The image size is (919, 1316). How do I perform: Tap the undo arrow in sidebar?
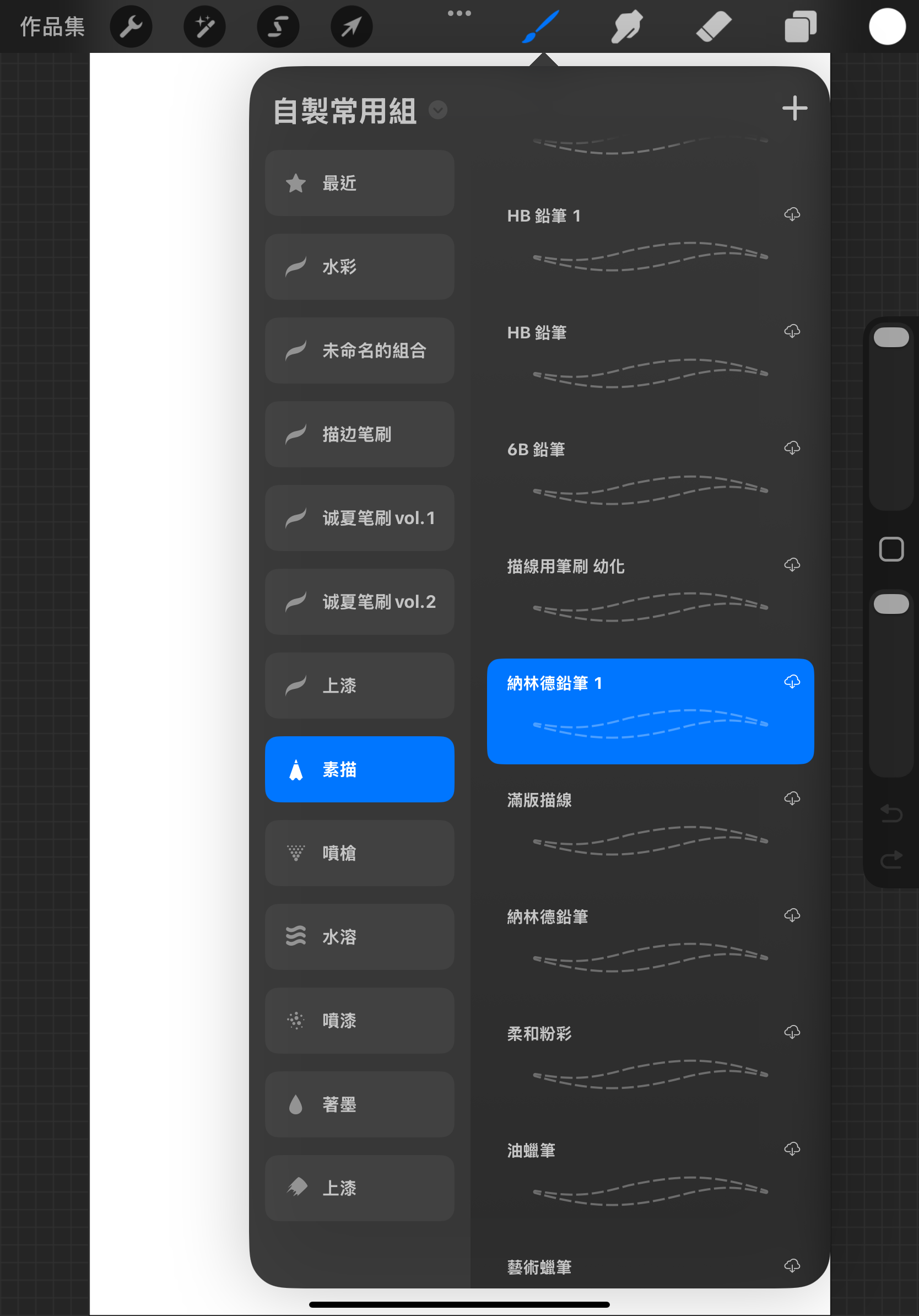[891, 813]
